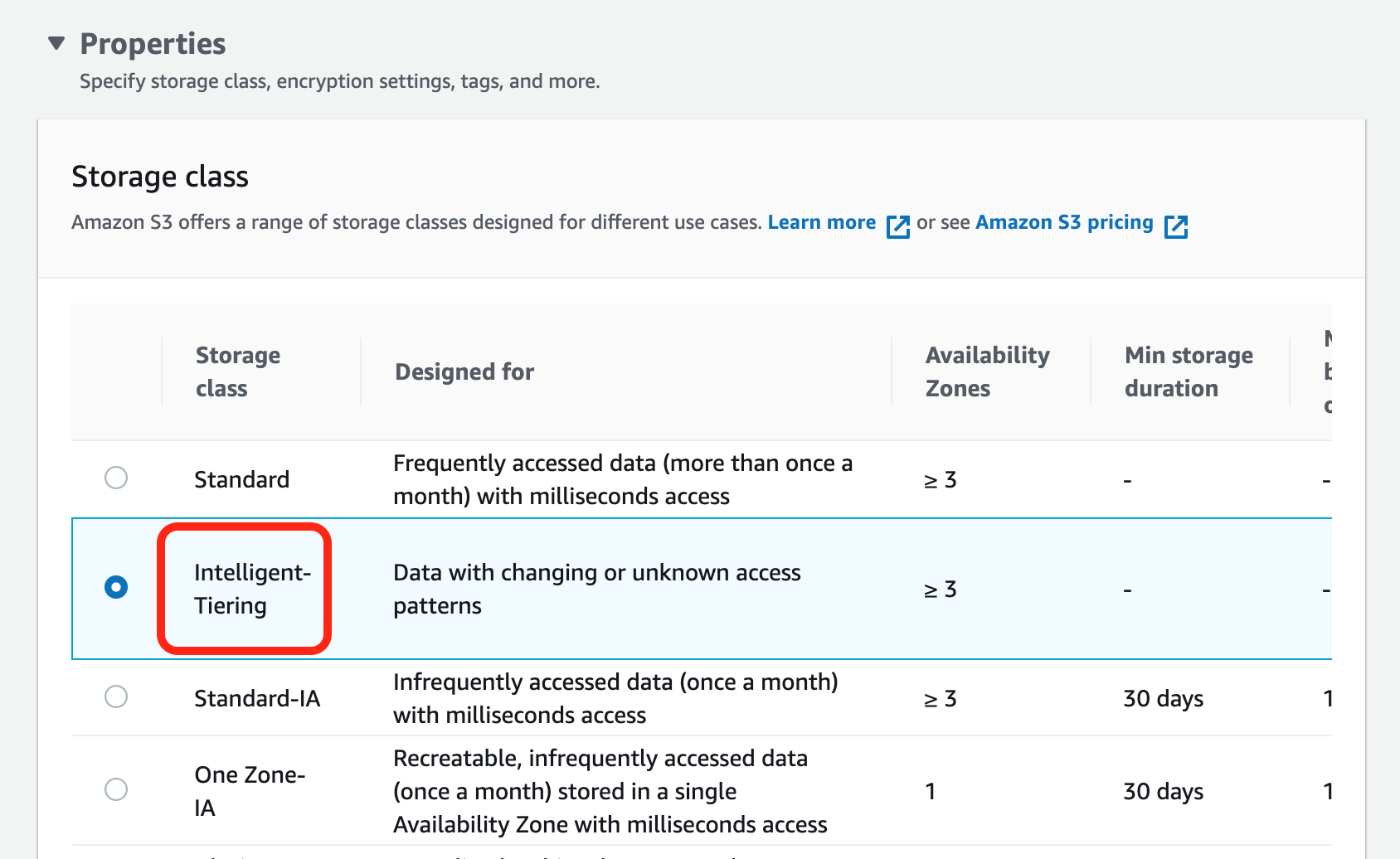
Task: Click the One Zone-IA label text
Action: click(x=249, y=791)
